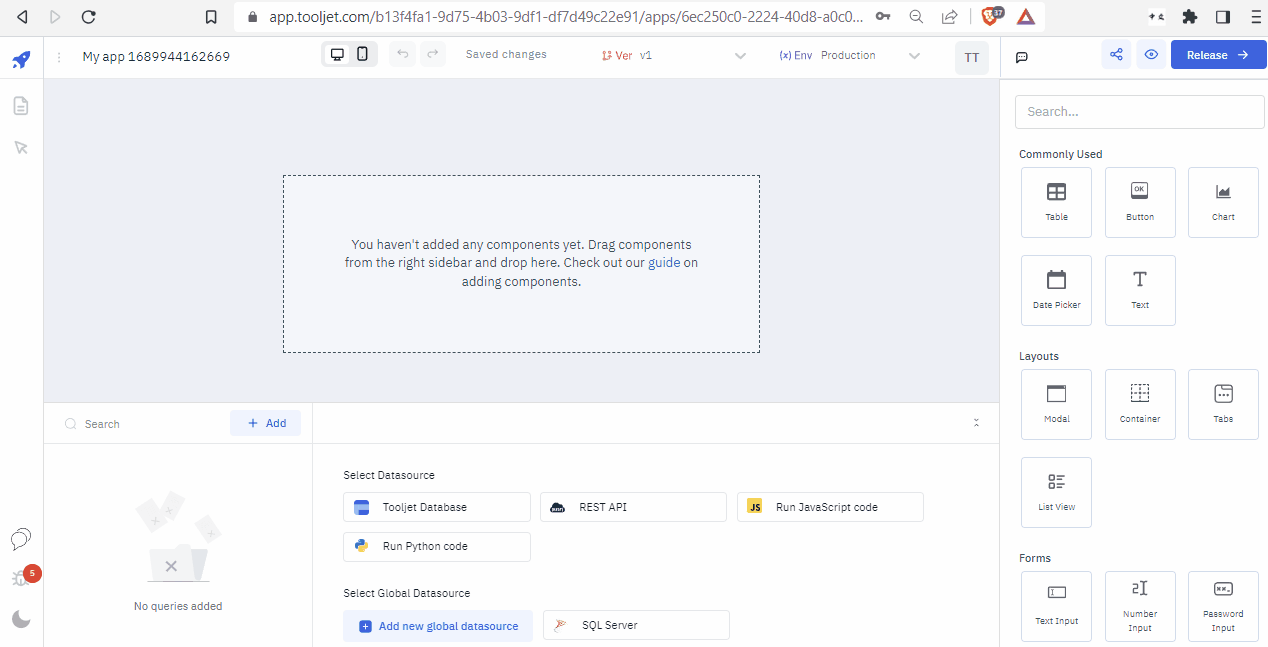Choose Run JavaScript code datasource

point(829,507)
